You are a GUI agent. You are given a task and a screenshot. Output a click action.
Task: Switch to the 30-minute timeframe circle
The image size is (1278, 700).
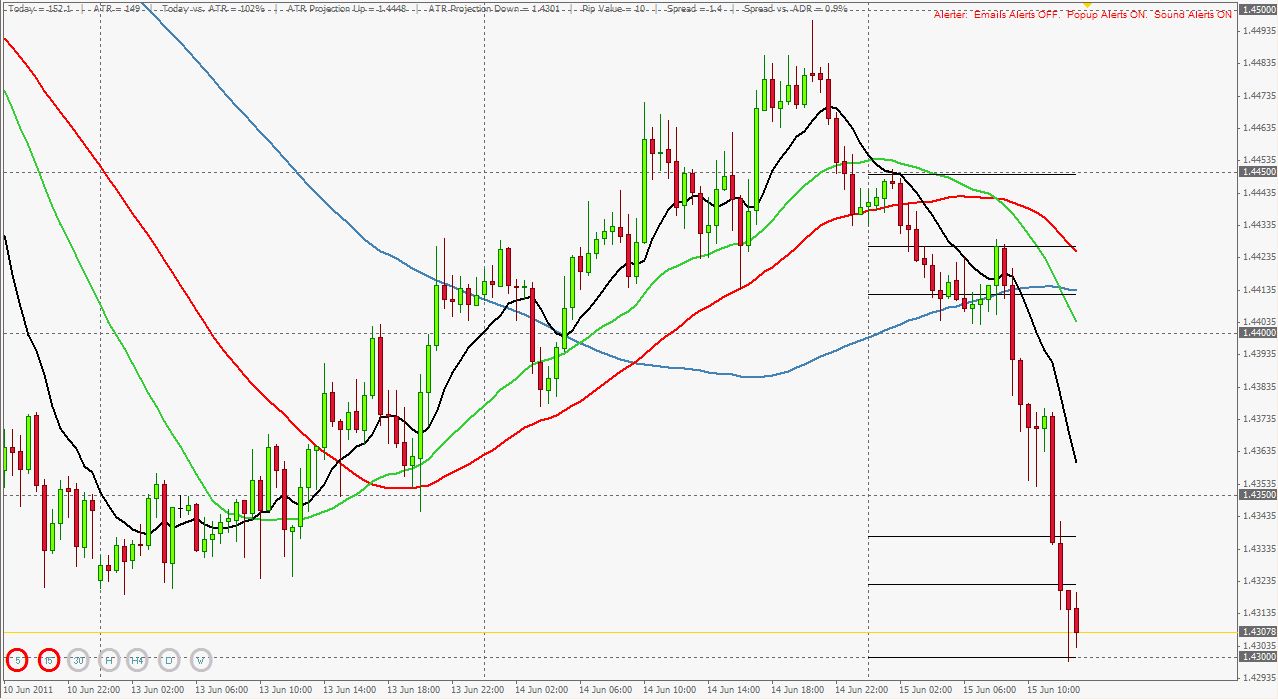(79, 660)
